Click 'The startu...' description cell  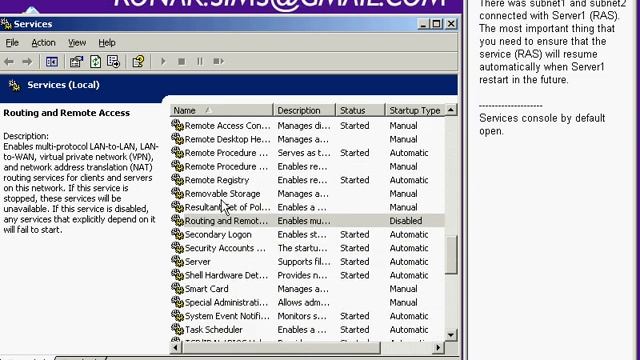pos(302,248)
